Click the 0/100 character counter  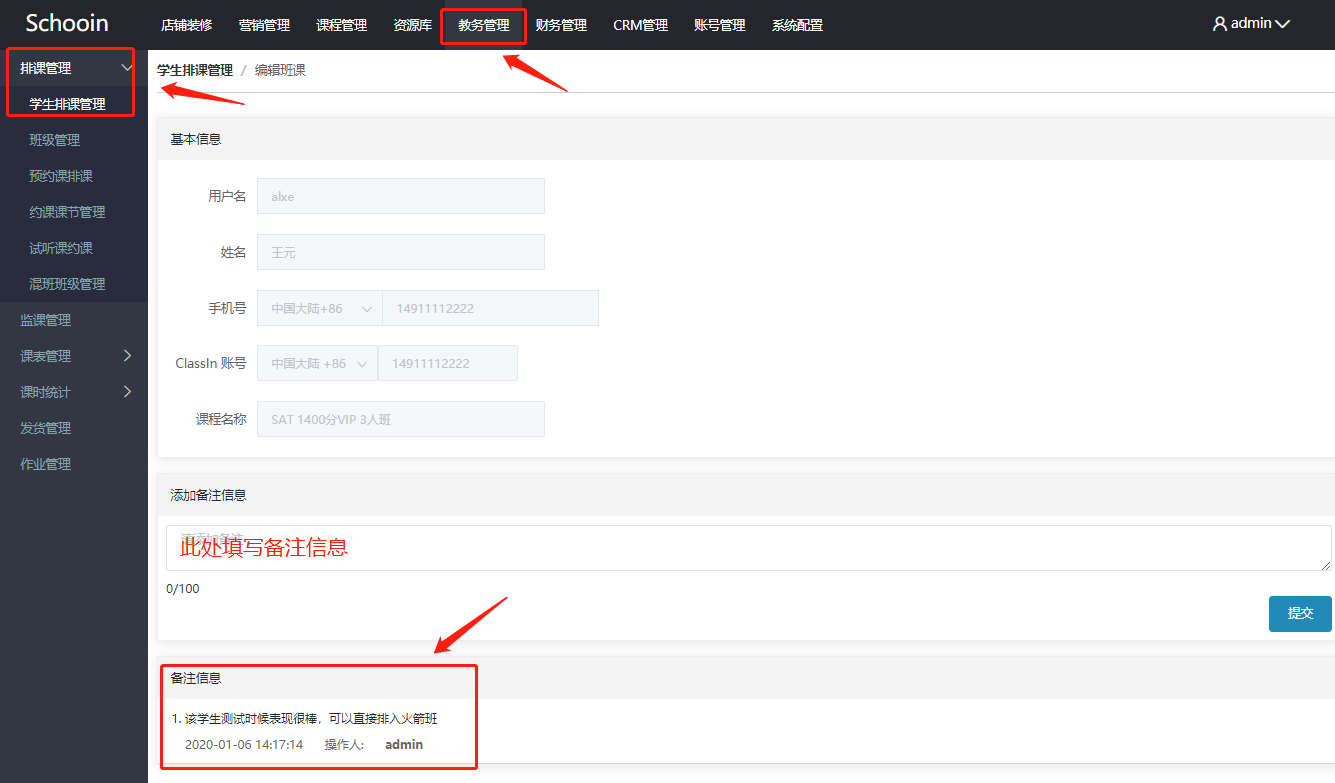pyautogui.click(x=183, y=589)
